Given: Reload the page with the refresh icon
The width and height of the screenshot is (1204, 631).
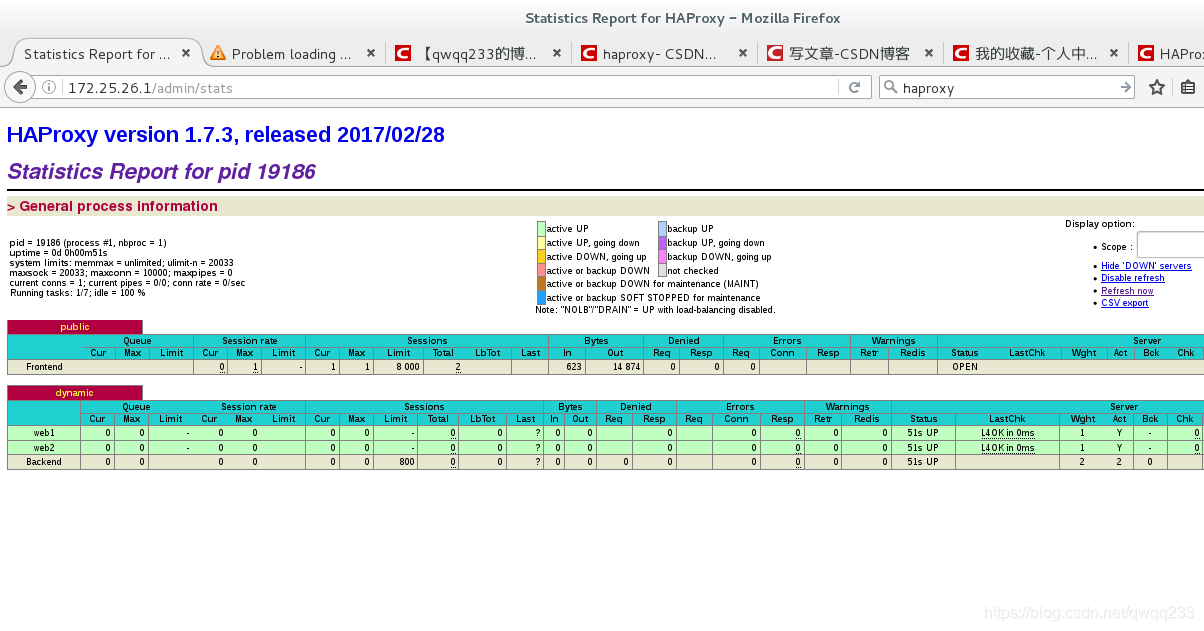Looking at the screenshot, I should [x=854, y=88].
